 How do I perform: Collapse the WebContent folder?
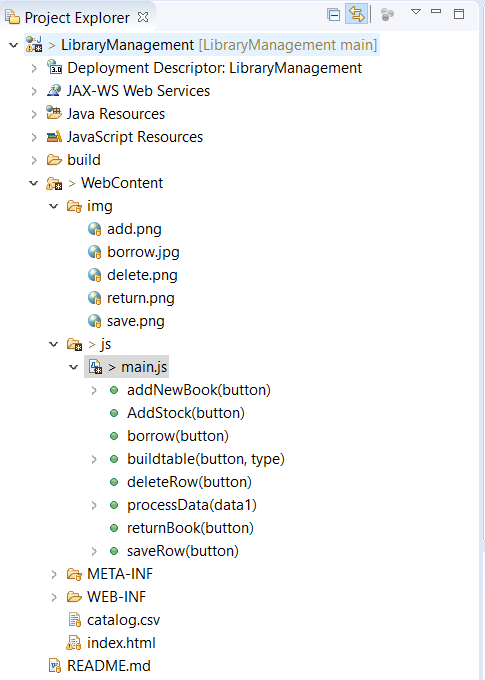click(x=33, y=183)
